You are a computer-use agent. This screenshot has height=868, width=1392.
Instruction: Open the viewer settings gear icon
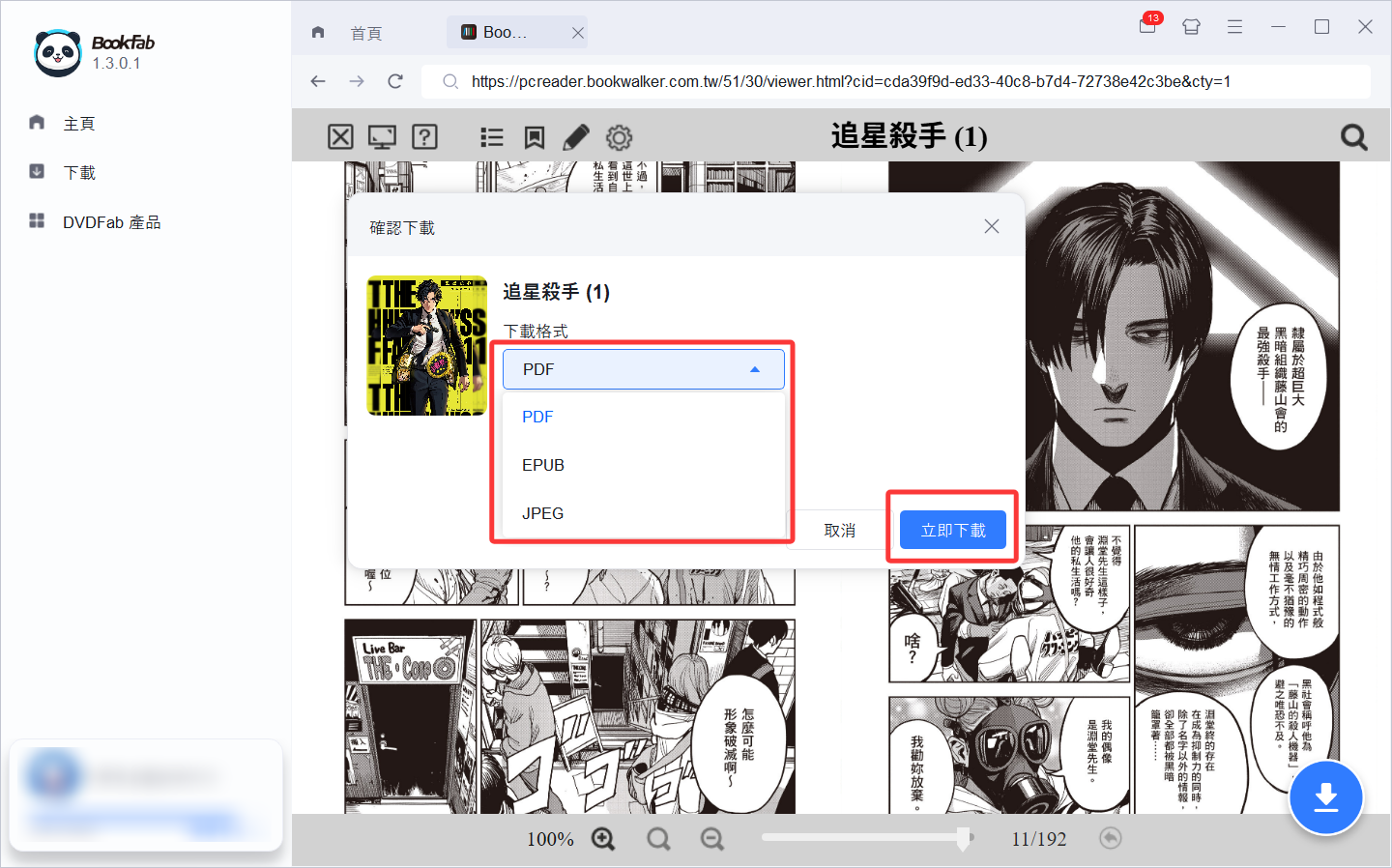click(x=619, y=137)
